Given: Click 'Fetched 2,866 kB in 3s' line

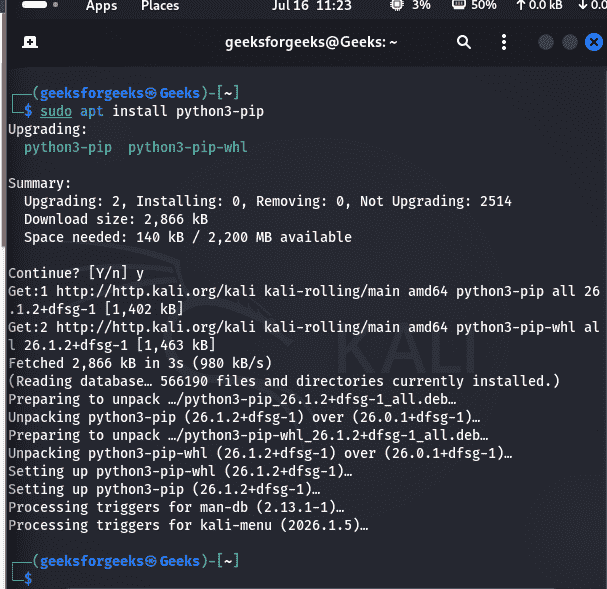Looking at the screenshot, I should click(x=140, y=363).
